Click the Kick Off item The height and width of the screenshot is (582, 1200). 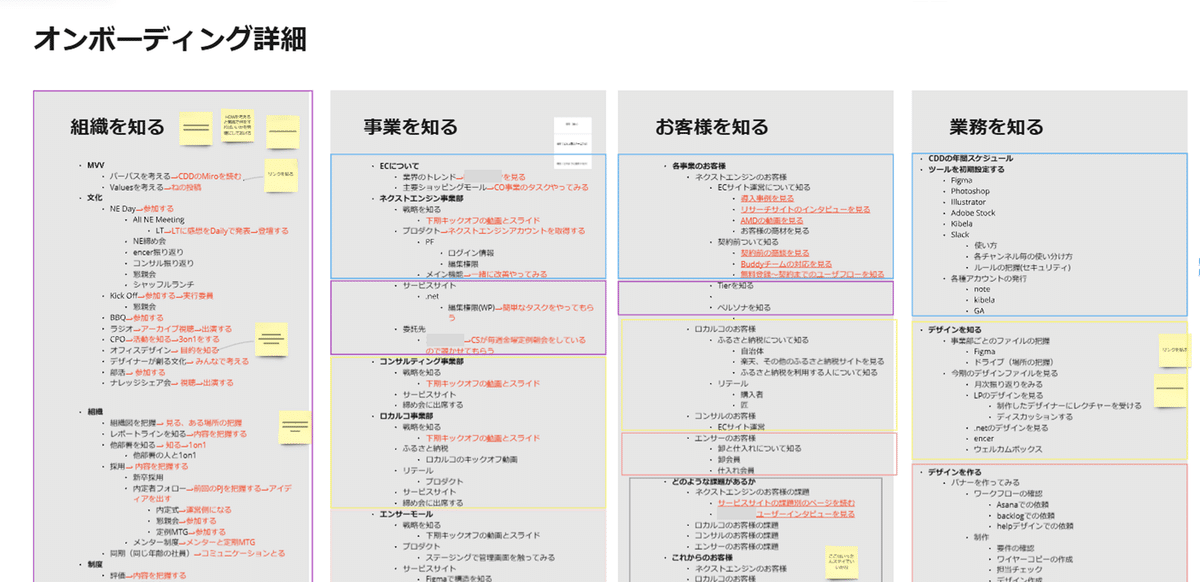pyautogui.click(x=125, y=296)
